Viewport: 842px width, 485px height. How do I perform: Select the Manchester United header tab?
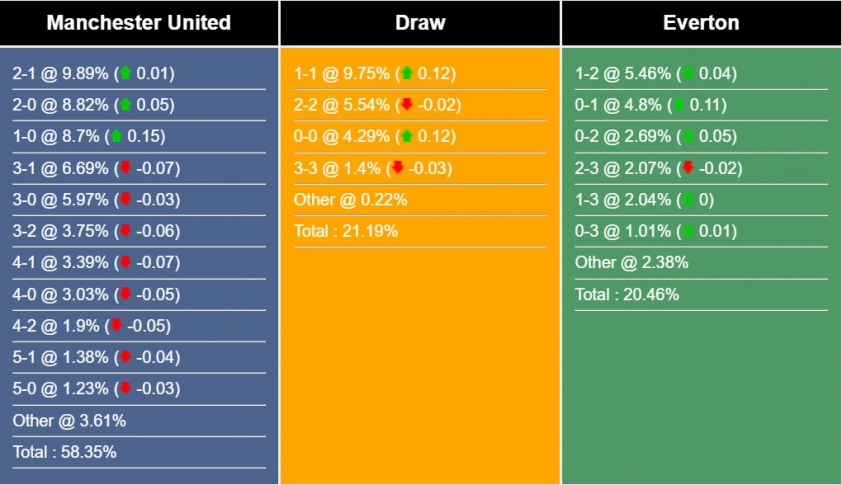(139, 23)
